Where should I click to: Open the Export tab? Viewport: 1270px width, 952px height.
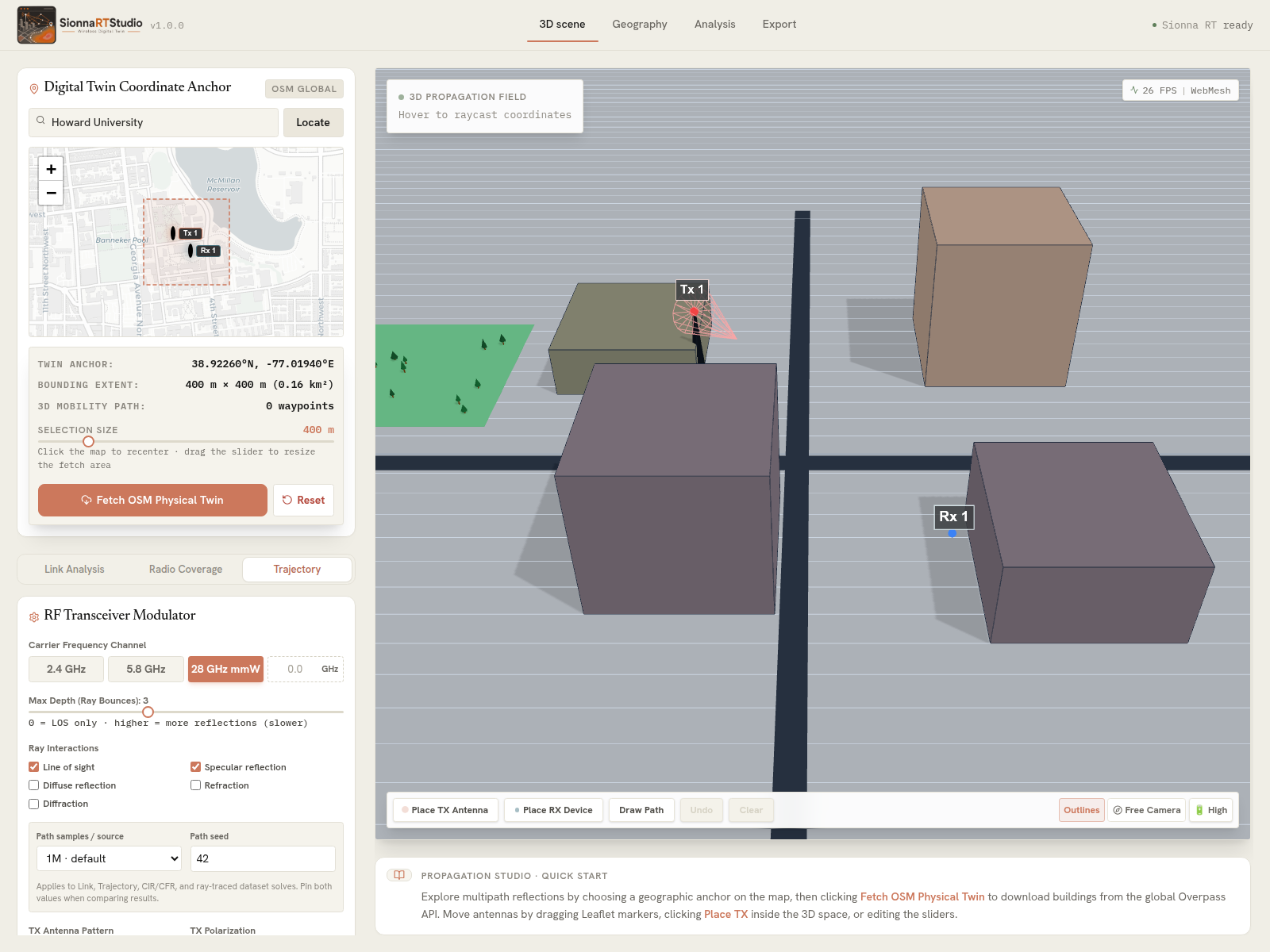[779, 25]
